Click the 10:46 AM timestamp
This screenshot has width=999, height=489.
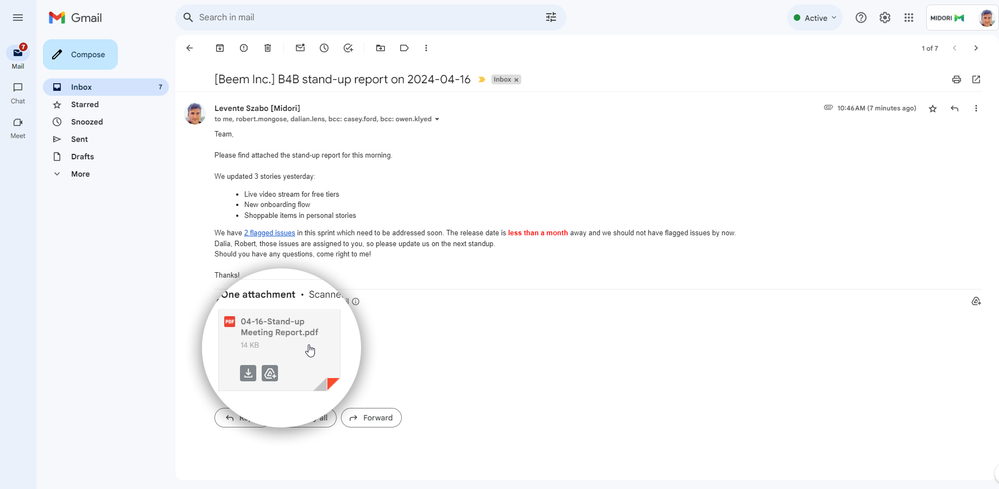pos(877,108)
